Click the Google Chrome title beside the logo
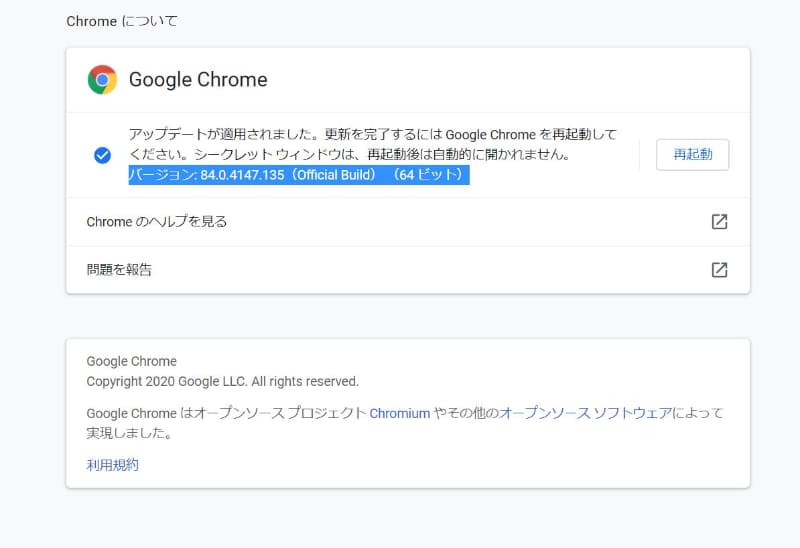Screen dimensions: 800x548 (198, 80)
